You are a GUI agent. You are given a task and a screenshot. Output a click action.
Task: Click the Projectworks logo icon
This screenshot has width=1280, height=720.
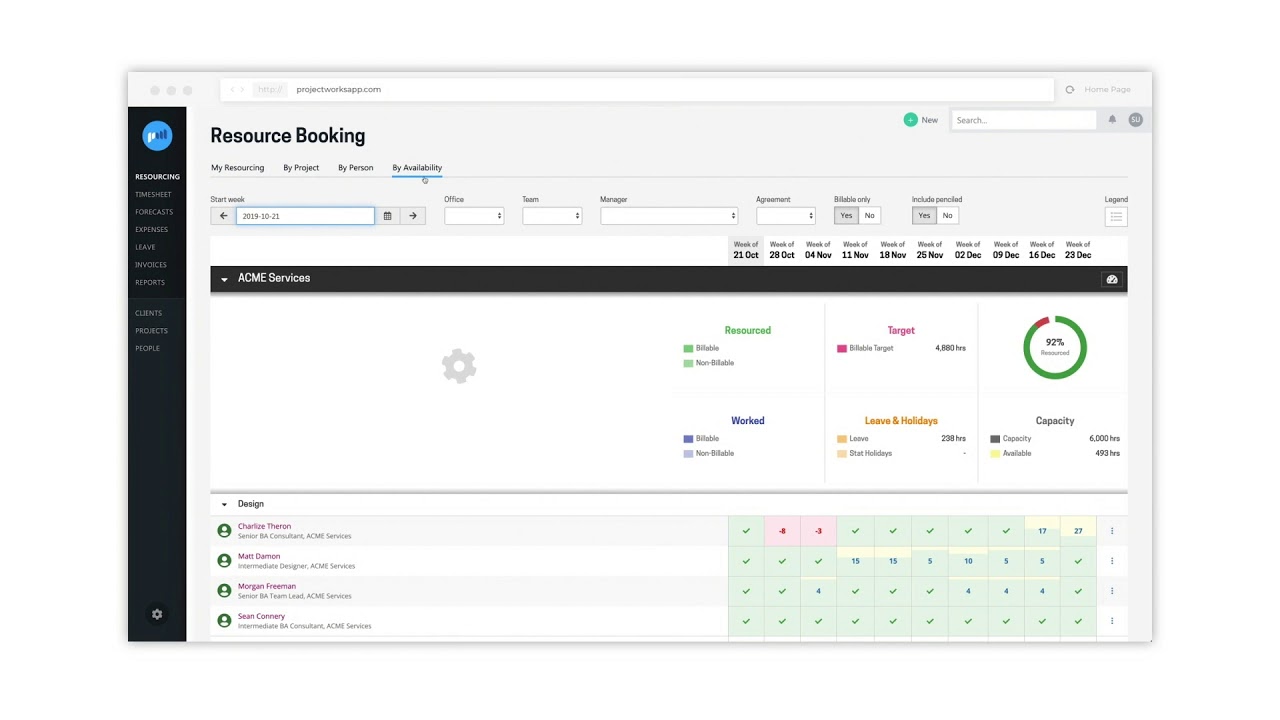pyautogui.click(x=157, y=135)
